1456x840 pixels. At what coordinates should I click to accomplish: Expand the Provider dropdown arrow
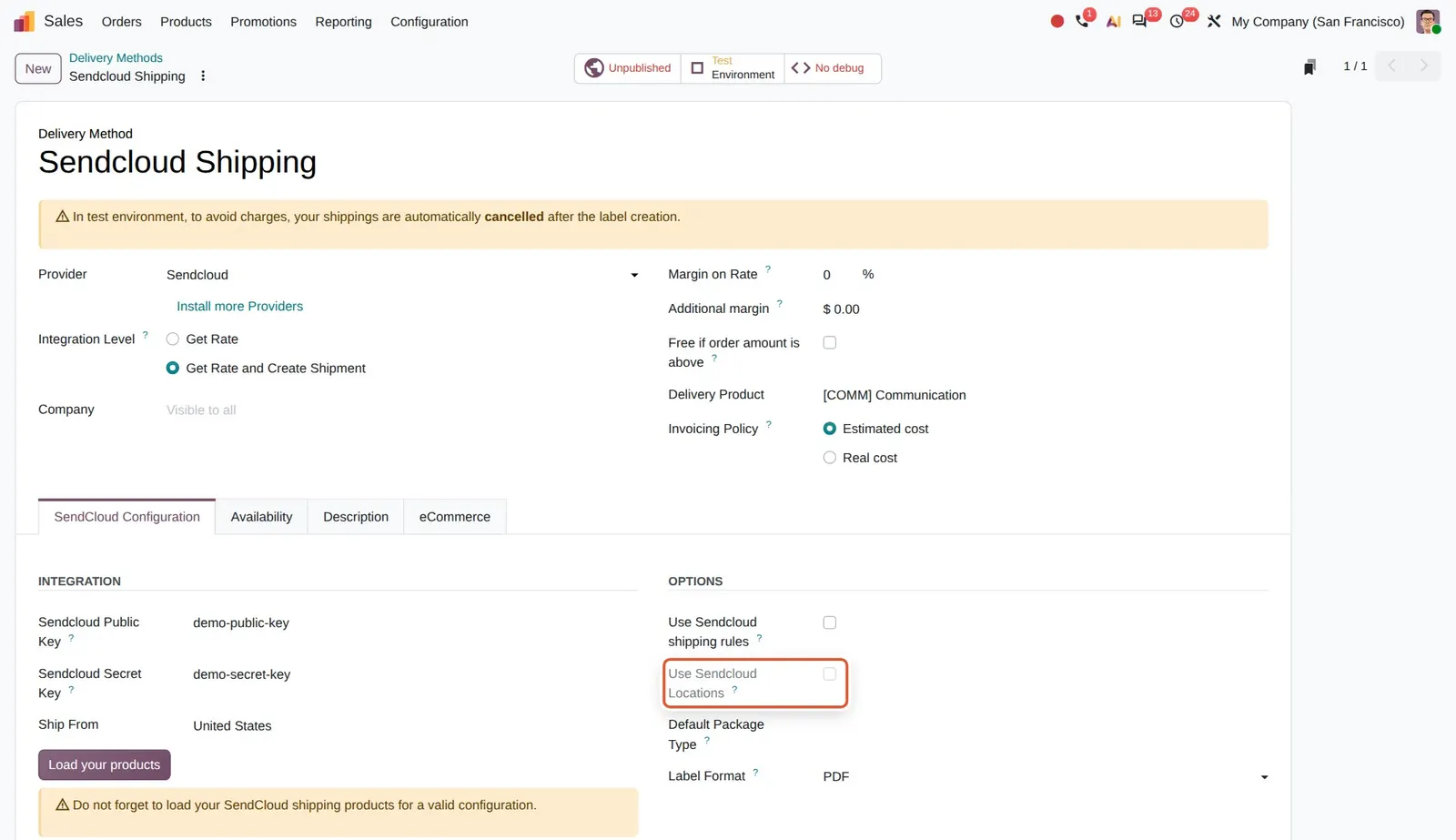pos(634,275)
